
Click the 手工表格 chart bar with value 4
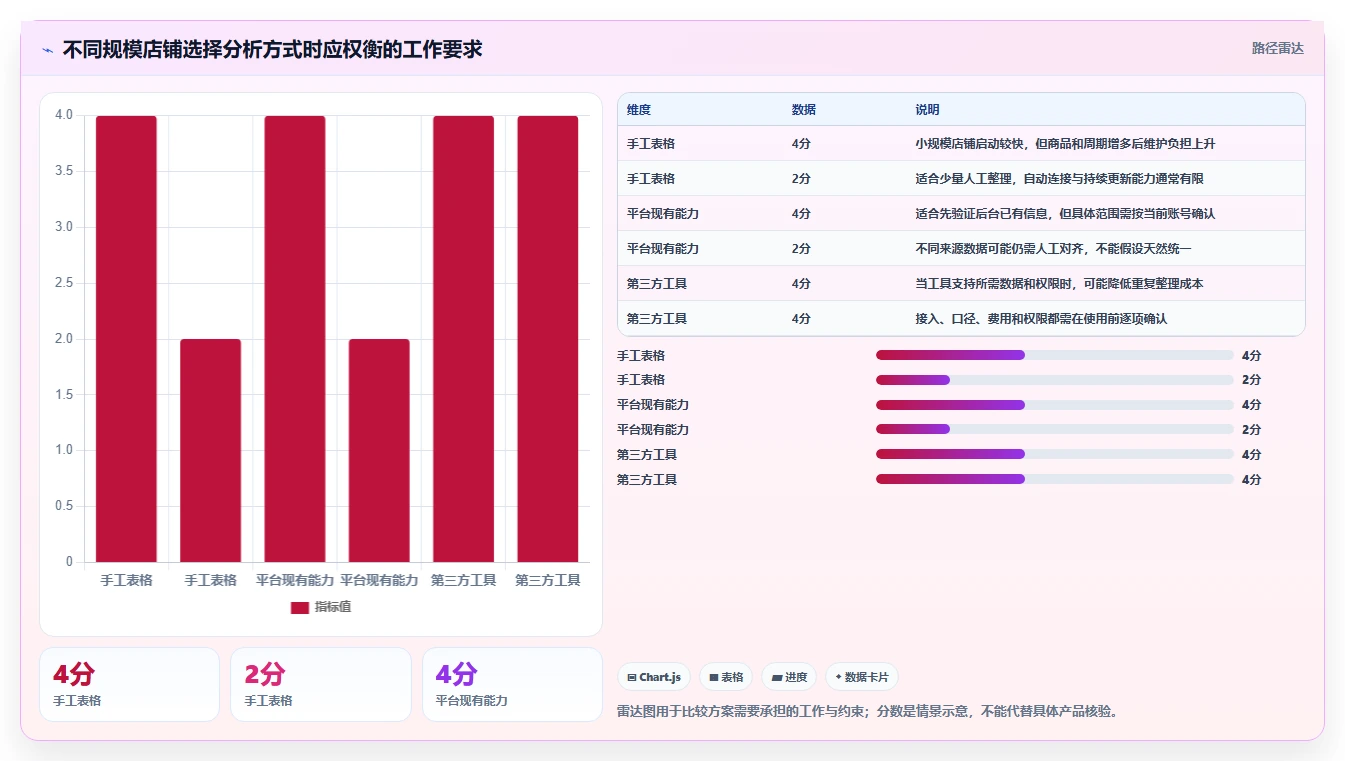127,339
